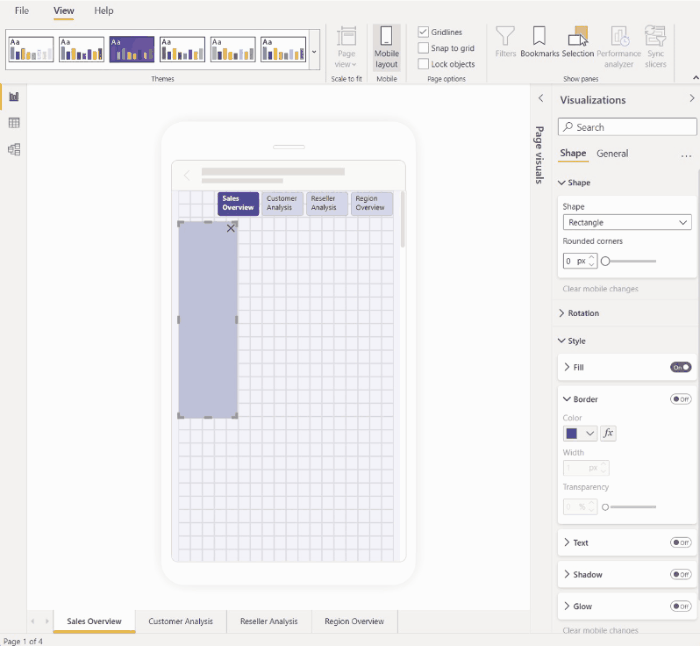Disable the Gridlines checkbox
Viewport: 700px width, 646px height.
(424, 32)
